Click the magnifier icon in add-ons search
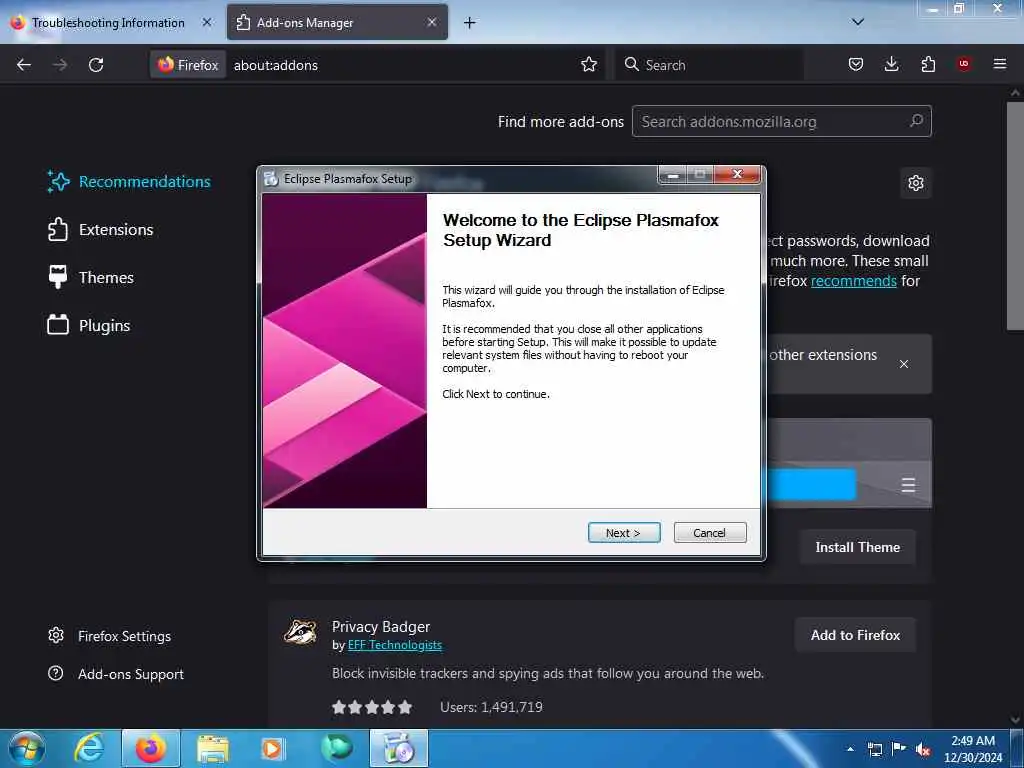 [916, 121]
